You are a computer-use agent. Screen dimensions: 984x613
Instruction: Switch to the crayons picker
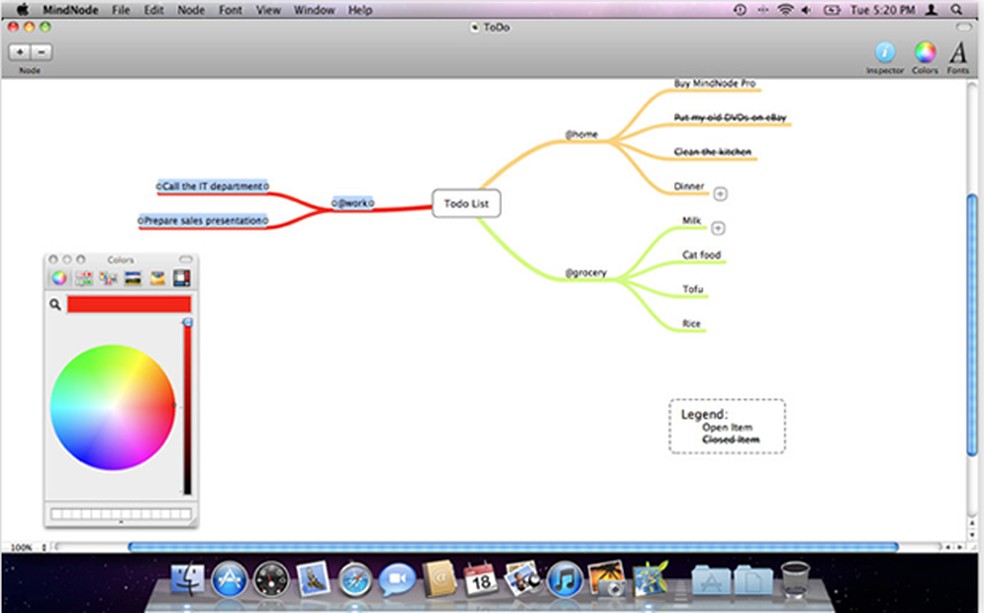coord(157,278)
